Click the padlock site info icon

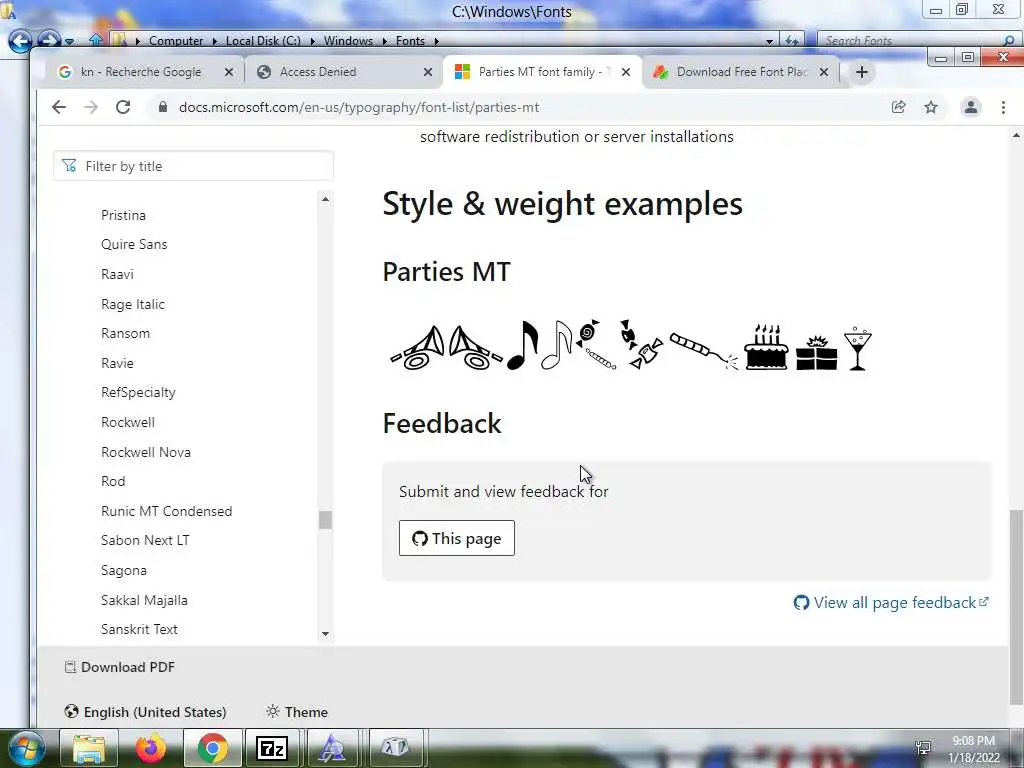pyautogui.click(x=163, y=107)
